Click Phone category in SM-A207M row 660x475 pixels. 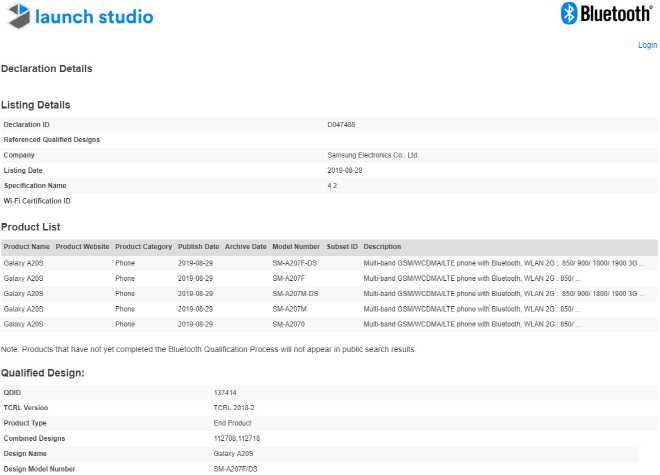point(125,309)
